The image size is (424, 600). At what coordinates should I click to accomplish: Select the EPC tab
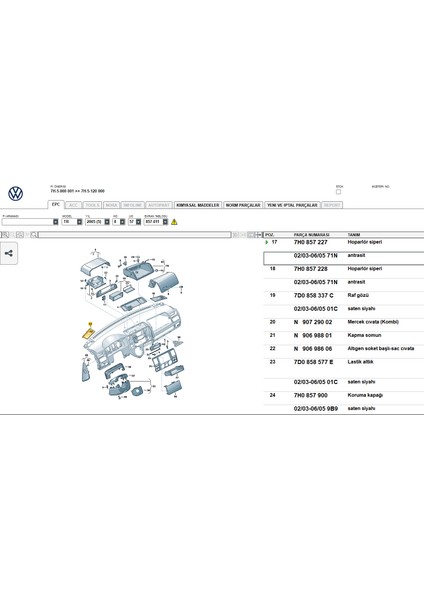tap(56, 204)
